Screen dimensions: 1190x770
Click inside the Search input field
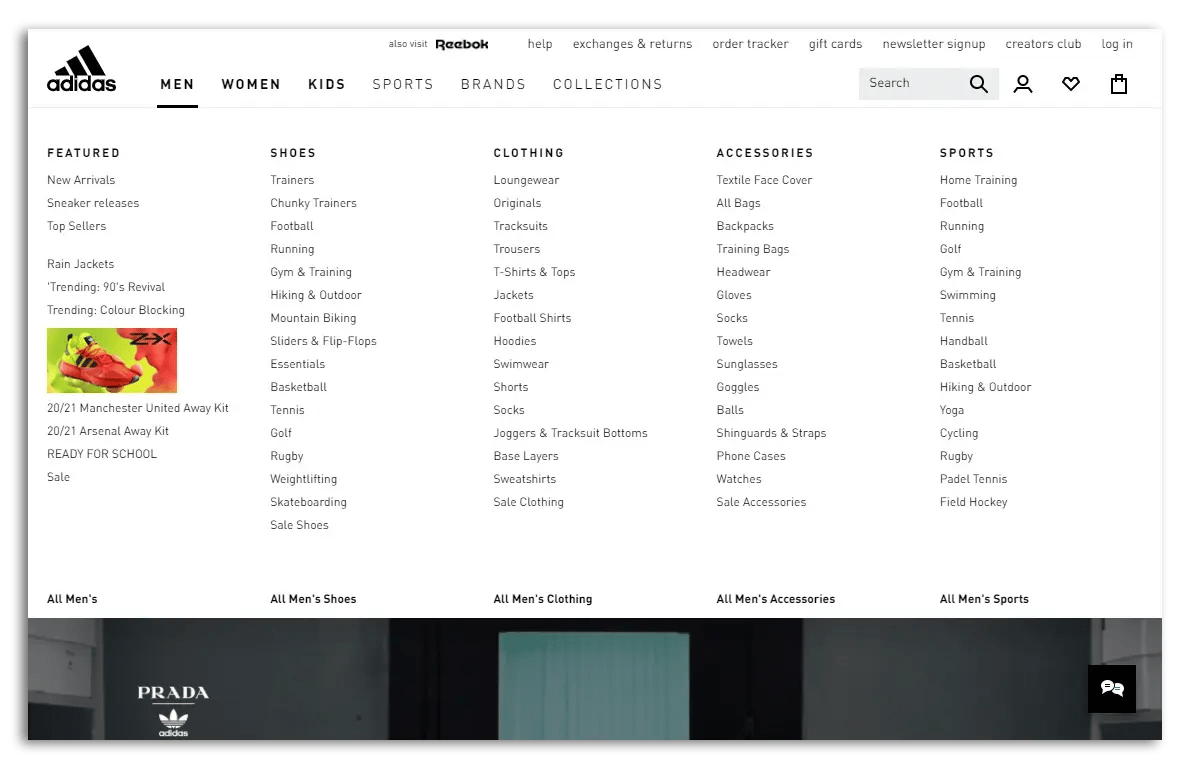910,83
